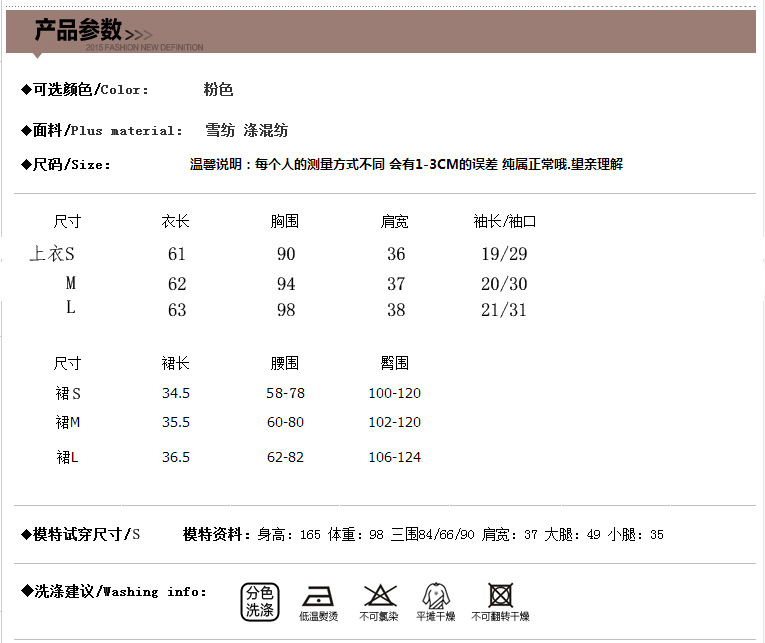
Task: Click the 肩宽 column header
Action: [x=394, y=221]
